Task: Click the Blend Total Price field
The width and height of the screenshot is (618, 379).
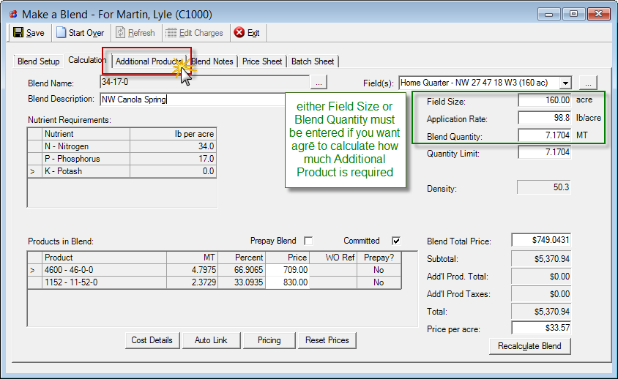Action: pyautogui.click(x=541, y=240)
